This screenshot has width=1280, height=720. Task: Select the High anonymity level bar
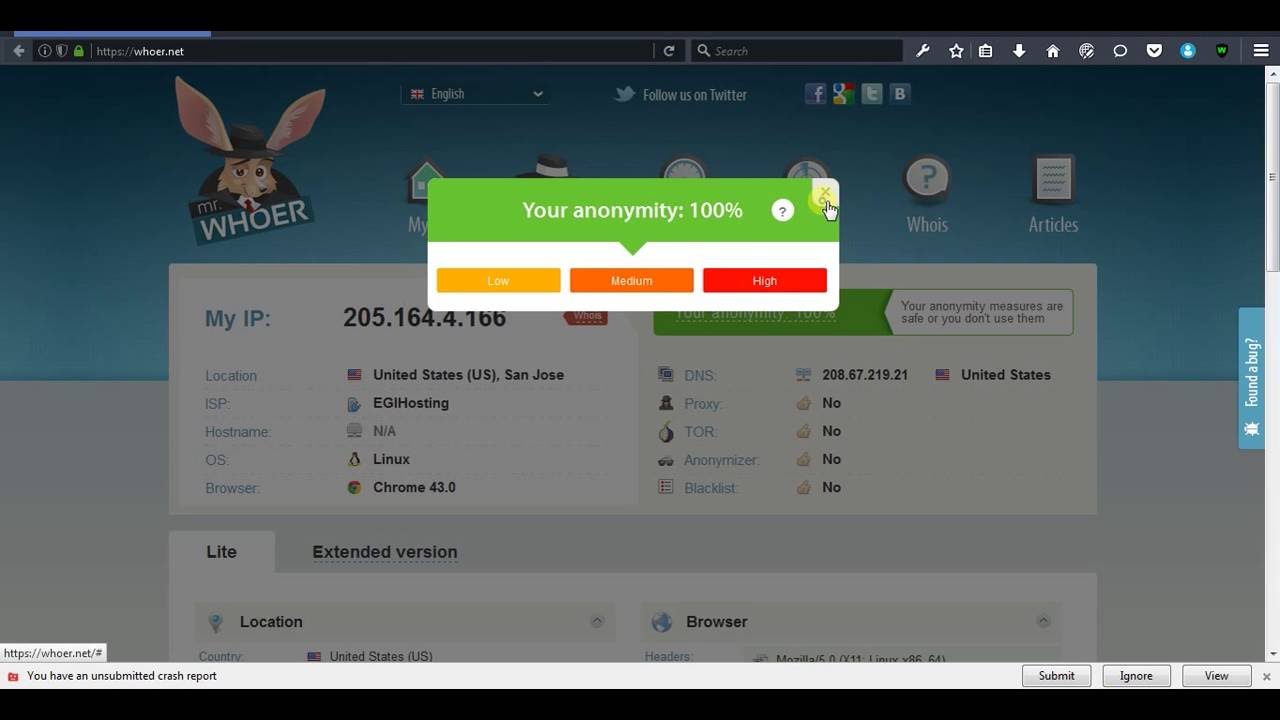pos(765,281)
